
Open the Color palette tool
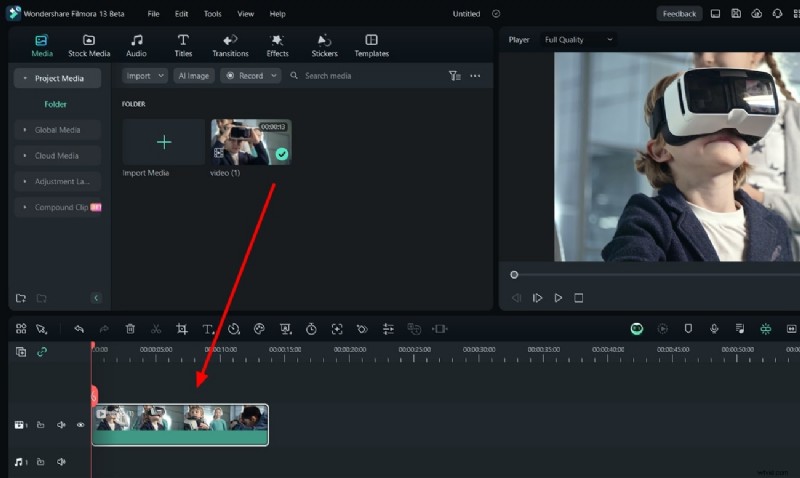point(259,329)
